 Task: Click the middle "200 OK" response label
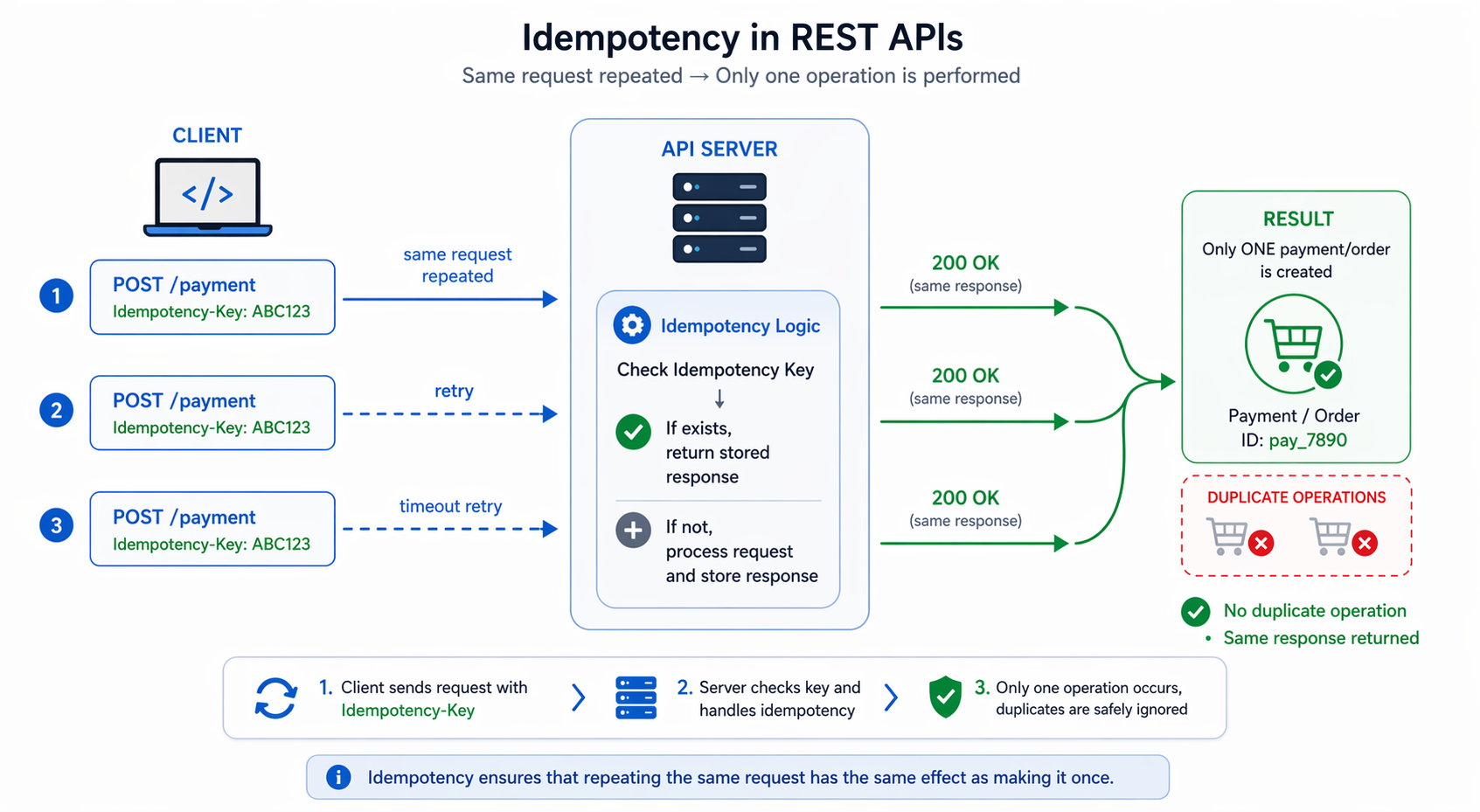[x=965, y=376]
